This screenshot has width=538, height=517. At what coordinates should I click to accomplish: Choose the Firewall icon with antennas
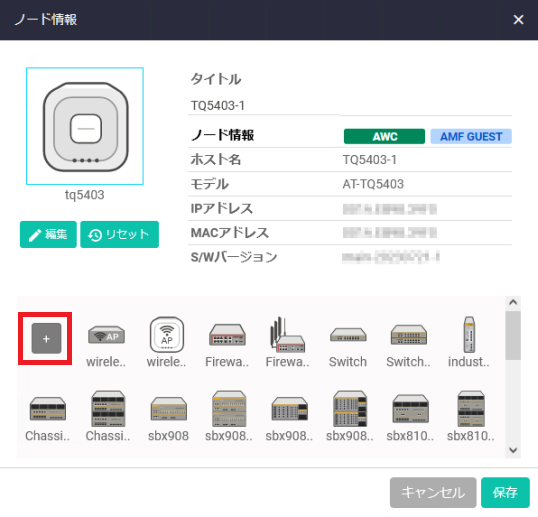(287, 334)
